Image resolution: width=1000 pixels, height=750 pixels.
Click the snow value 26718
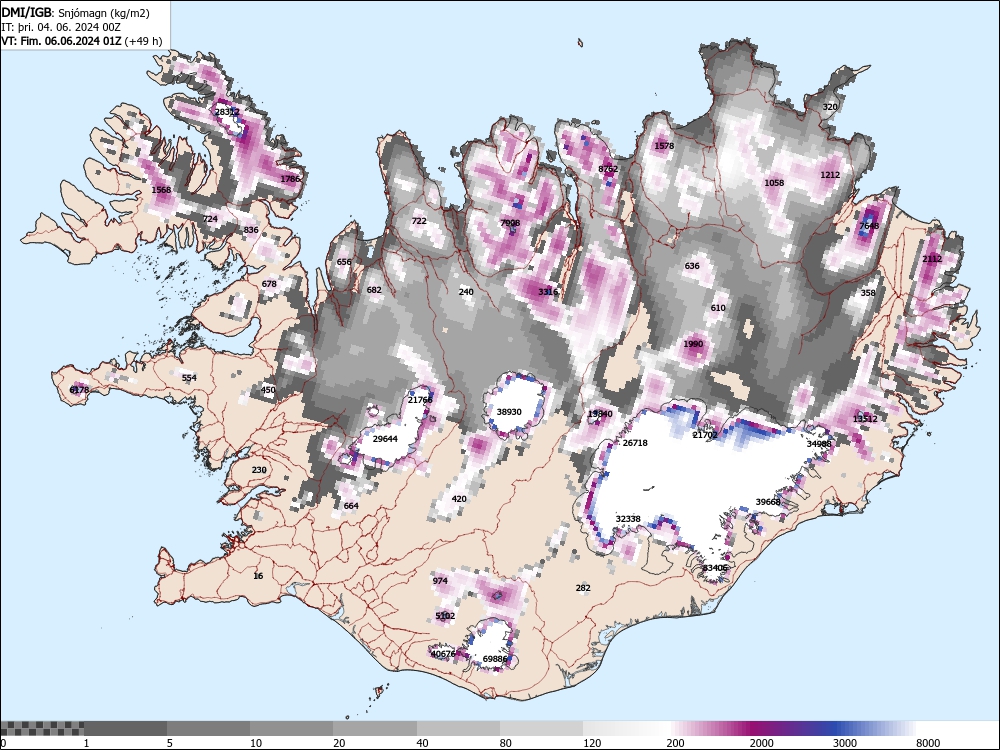(635, 443)
